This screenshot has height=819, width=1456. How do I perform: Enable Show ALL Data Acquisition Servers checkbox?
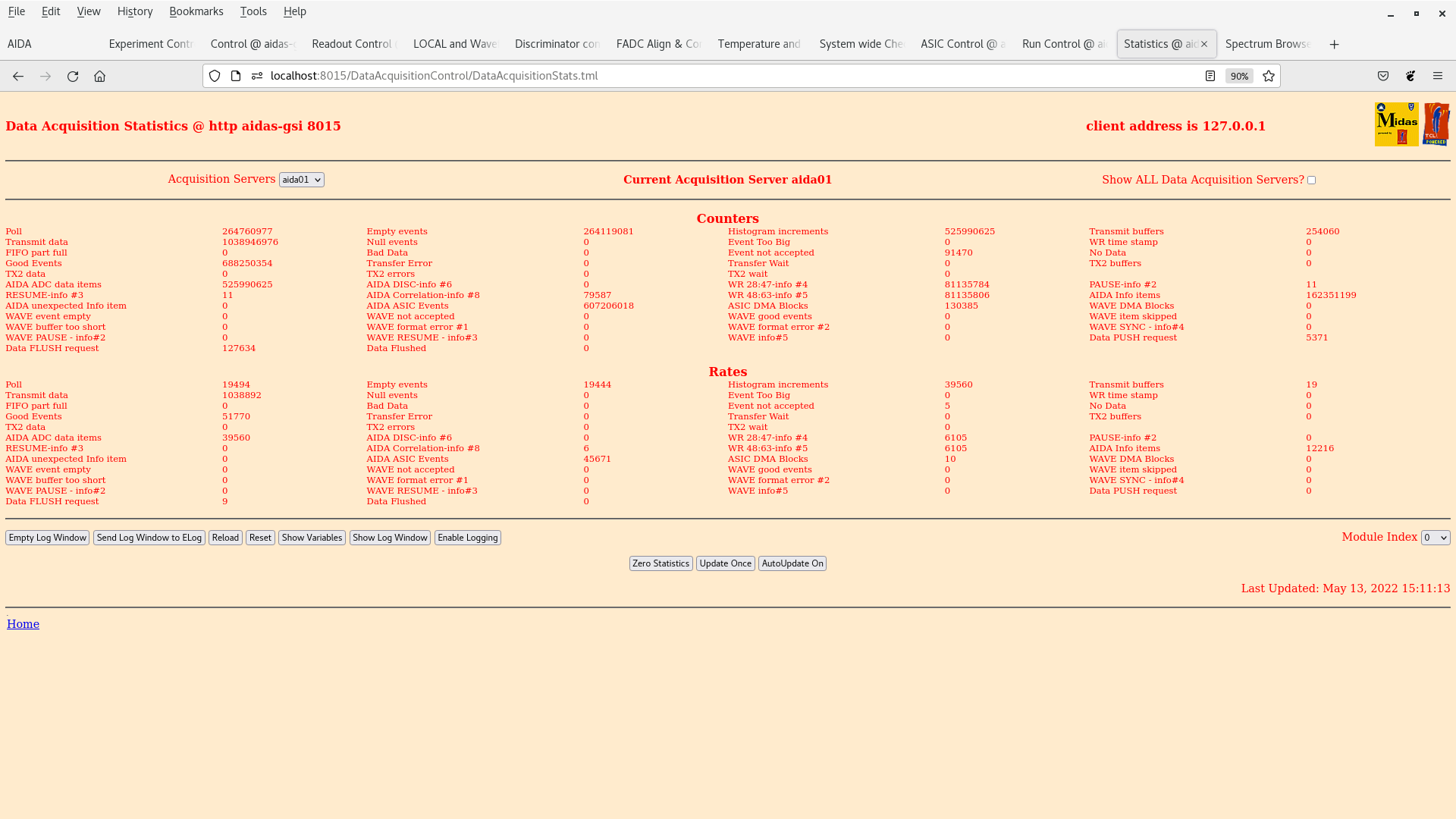coord(1311,180)
